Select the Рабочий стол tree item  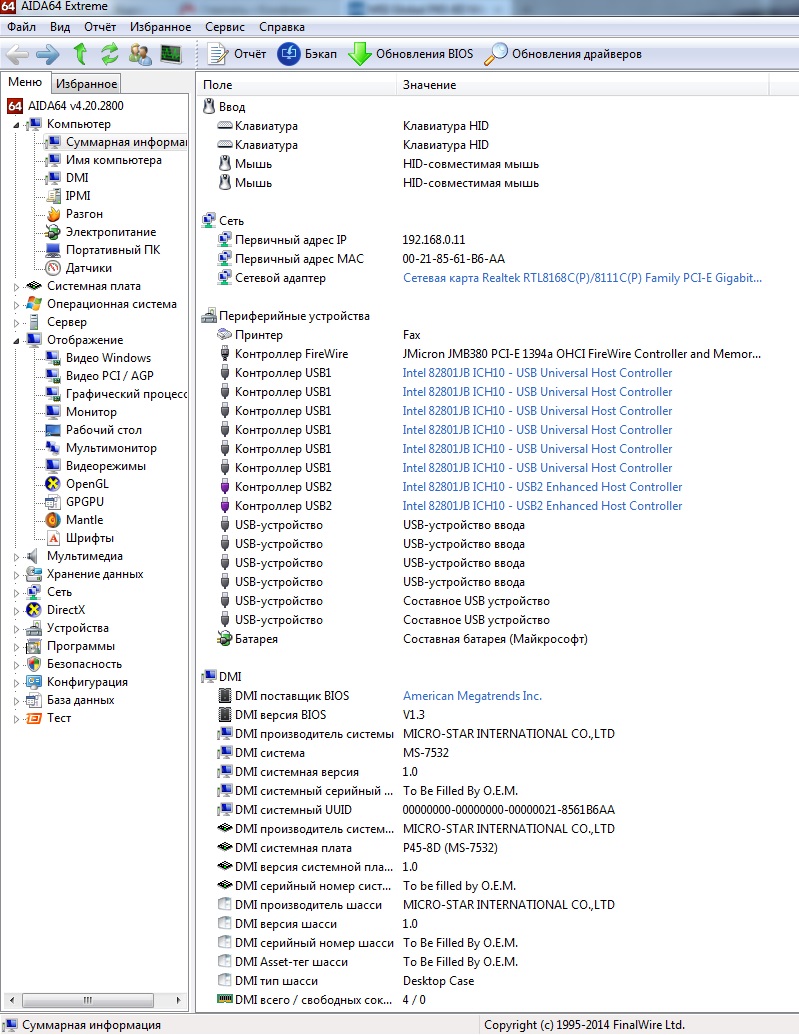pos(104,430)
